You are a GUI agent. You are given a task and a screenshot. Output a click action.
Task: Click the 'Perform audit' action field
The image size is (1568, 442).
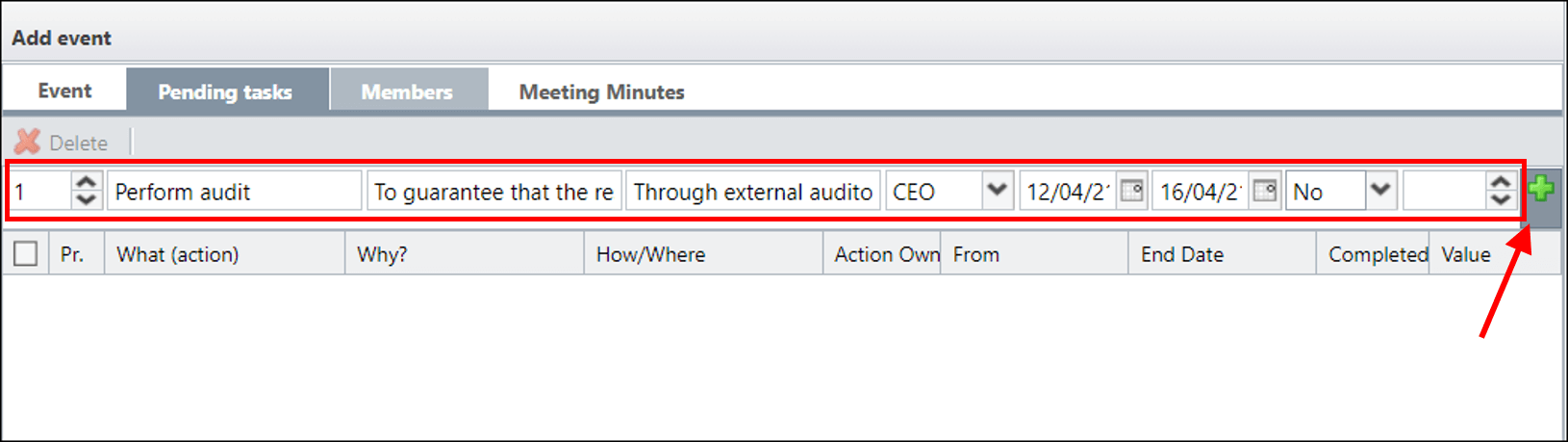pos(235,191)
